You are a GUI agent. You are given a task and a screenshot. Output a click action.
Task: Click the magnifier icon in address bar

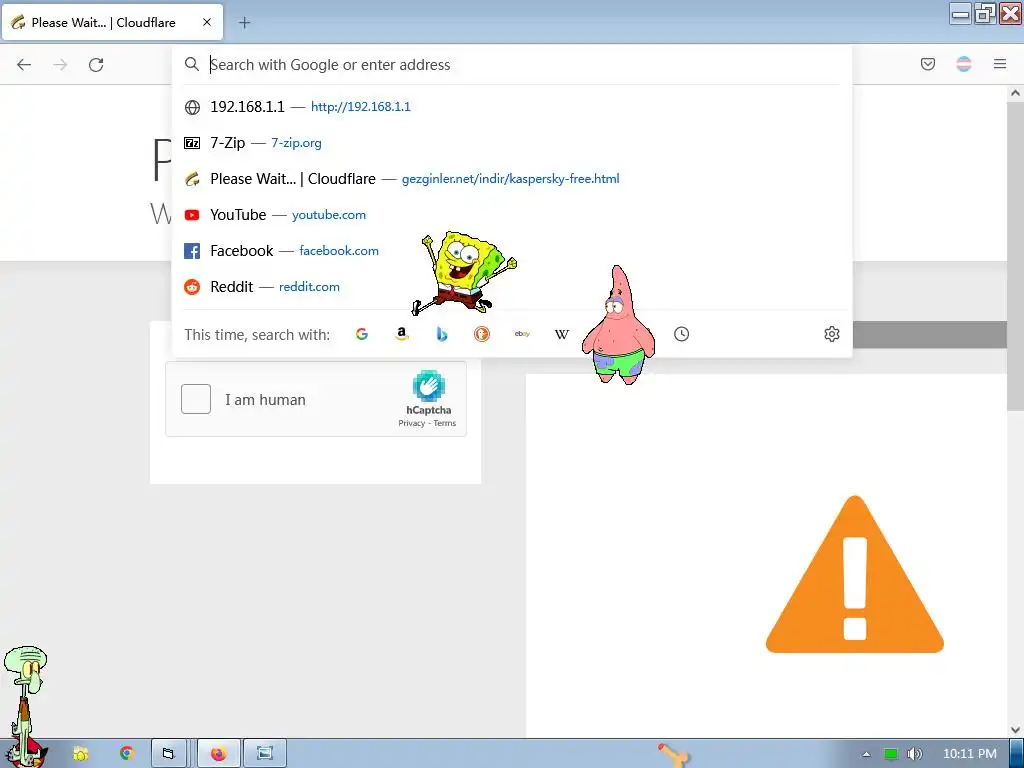tap(191, 64)
